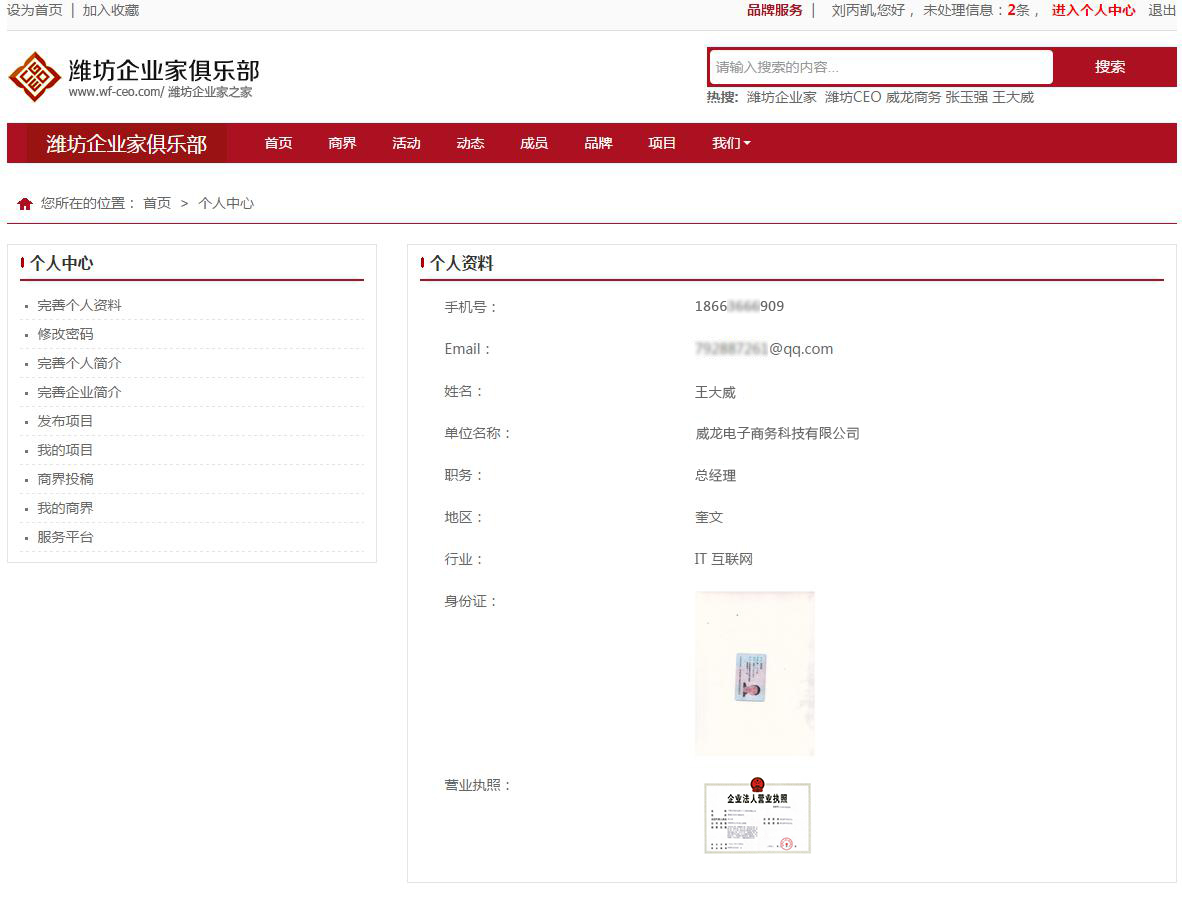The width and height of the screenshot is (1182, 900).
Task: Open 发布项目 from the personal center menu
Action: click(x=64, y=420)
